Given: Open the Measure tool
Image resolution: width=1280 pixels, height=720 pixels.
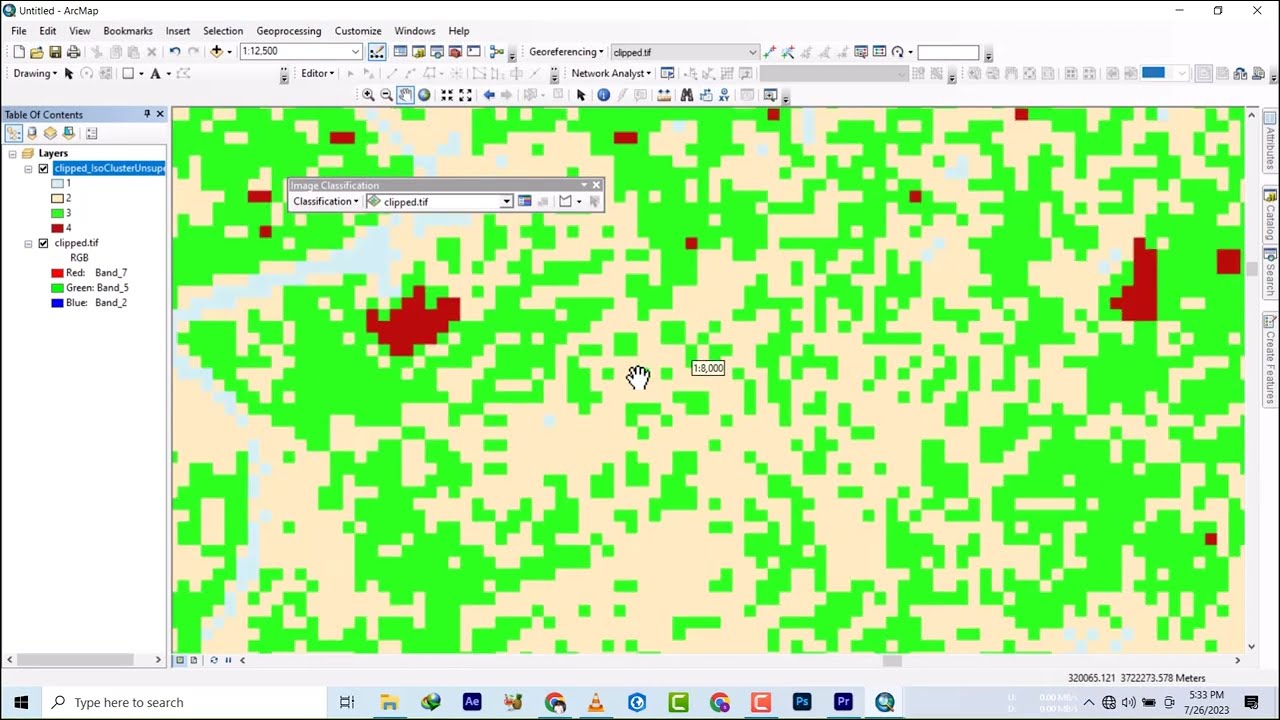Looking at the screenshot, I should click(664, 95).
